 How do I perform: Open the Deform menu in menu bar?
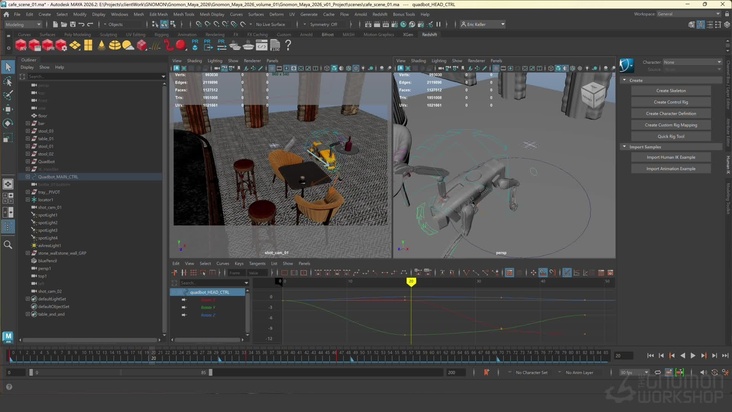pyautogui.click(x=276, y=14)
